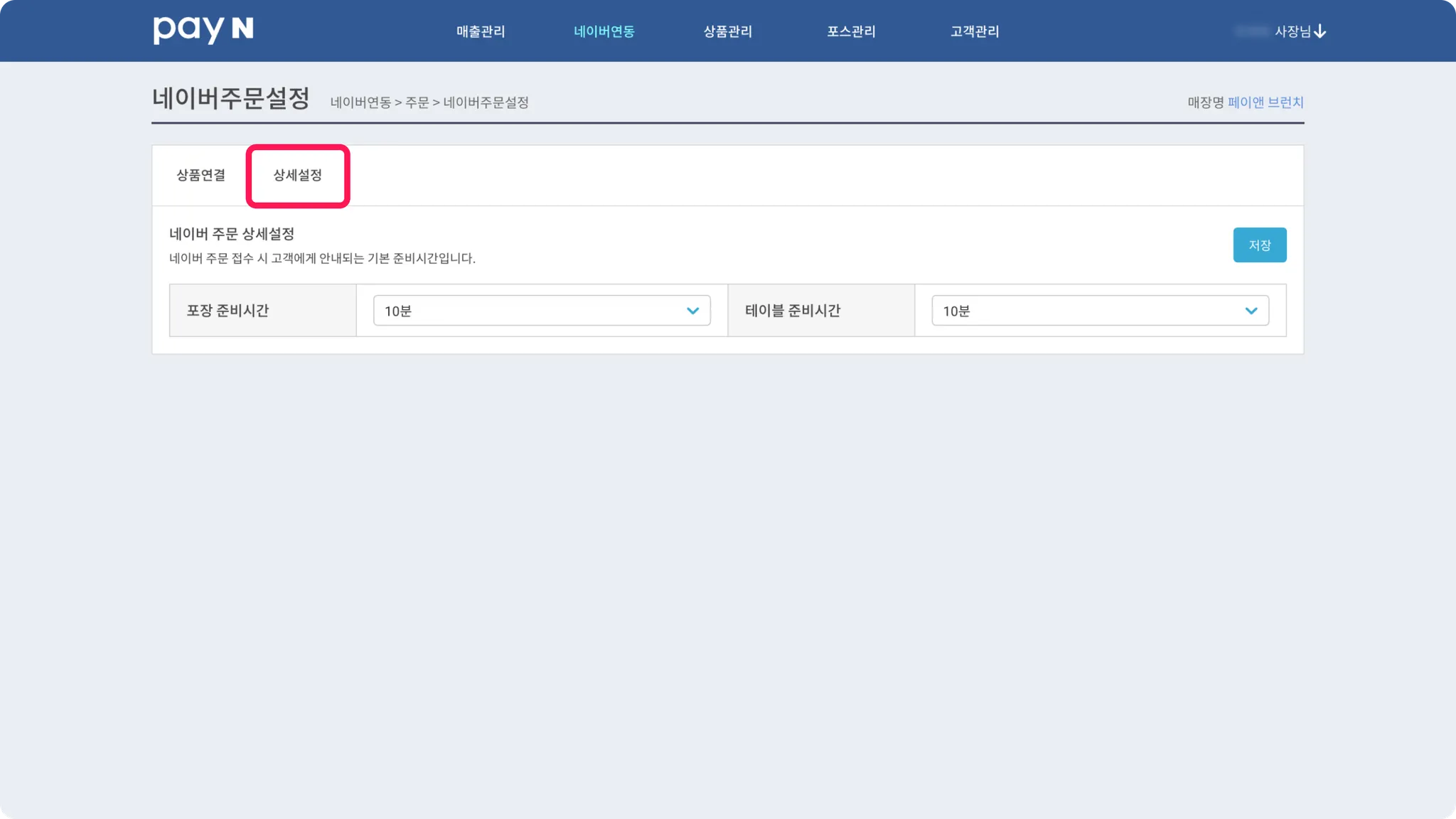The height and width of the screenshot is (819, 1456).
Task: Switch to the 상품연결 tab
Action: click(x=201, y=175)
